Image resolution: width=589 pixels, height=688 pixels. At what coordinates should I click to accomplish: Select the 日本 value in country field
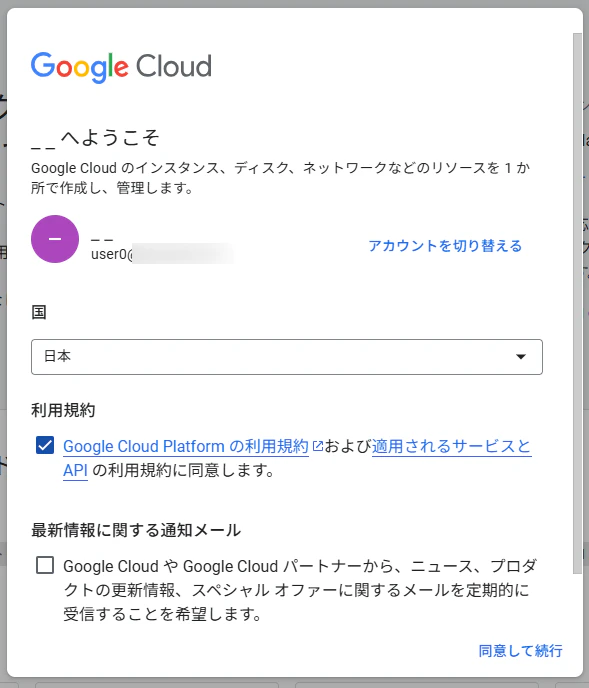[x=57, y=356]
